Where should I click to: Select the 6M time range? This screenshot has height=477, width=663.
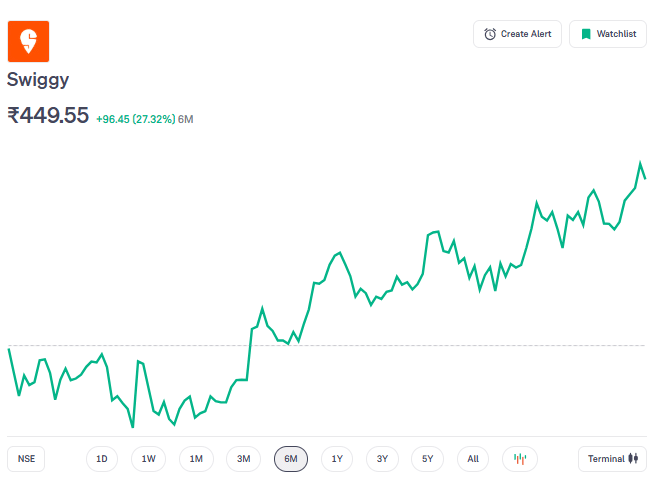point(291,459)
